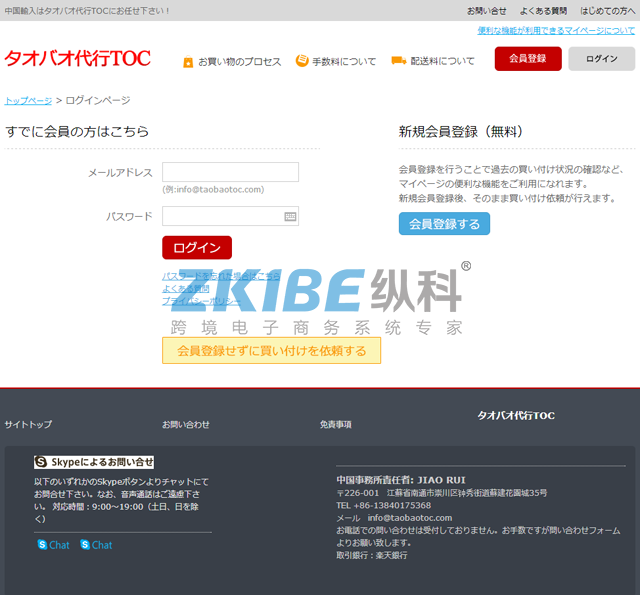Image resolution: width=640 pixels, height=595 pixels.
Task: Follow the トップページ breadcrumb link
Action: pyautogui.click(x=28, y=100)
